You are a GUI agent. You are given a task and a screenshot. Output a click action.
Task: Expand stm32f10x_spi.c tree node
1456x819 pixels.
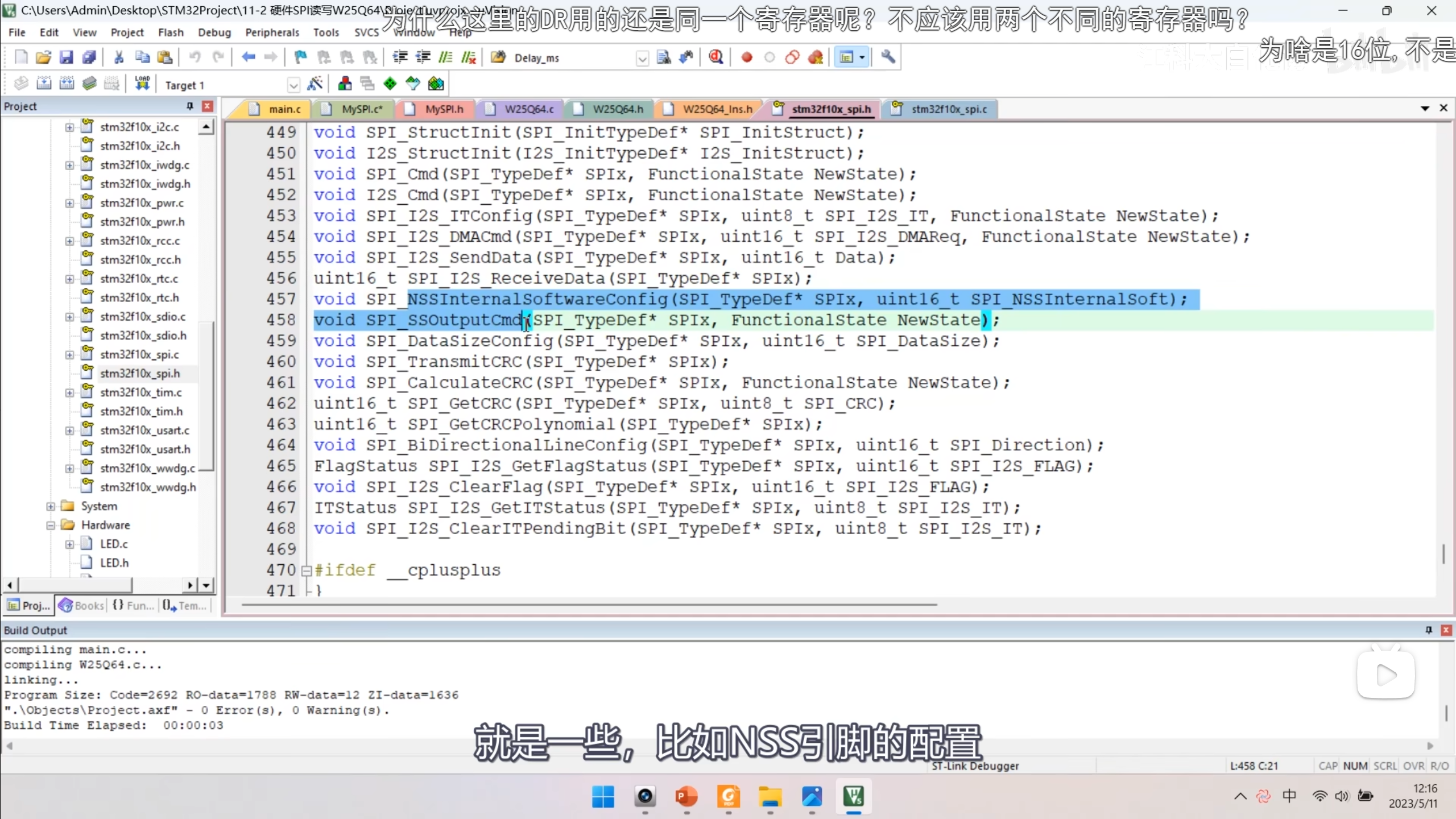coord(69,354)
